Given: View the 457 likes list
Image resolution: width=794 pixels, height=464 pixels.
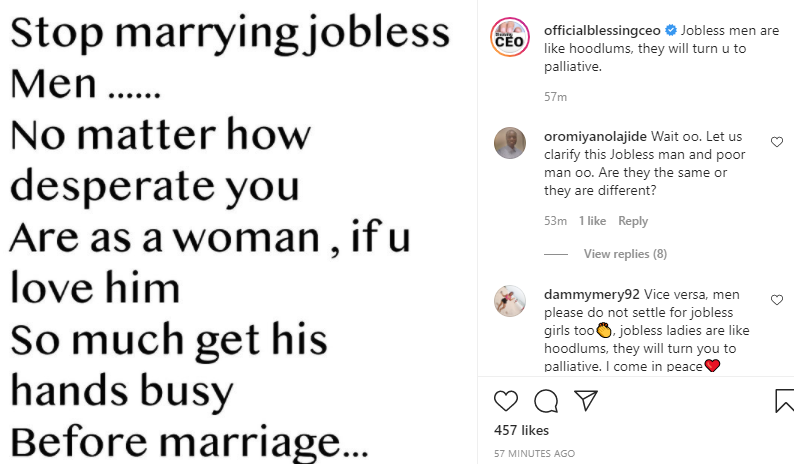Looking at the screenshot, I should 522,431.
